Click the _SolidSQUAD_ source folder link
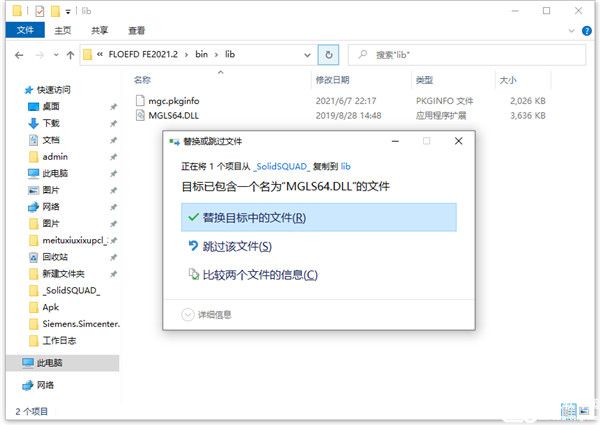The width and height of the screenshot is (600, 425). tap(281, 163)
